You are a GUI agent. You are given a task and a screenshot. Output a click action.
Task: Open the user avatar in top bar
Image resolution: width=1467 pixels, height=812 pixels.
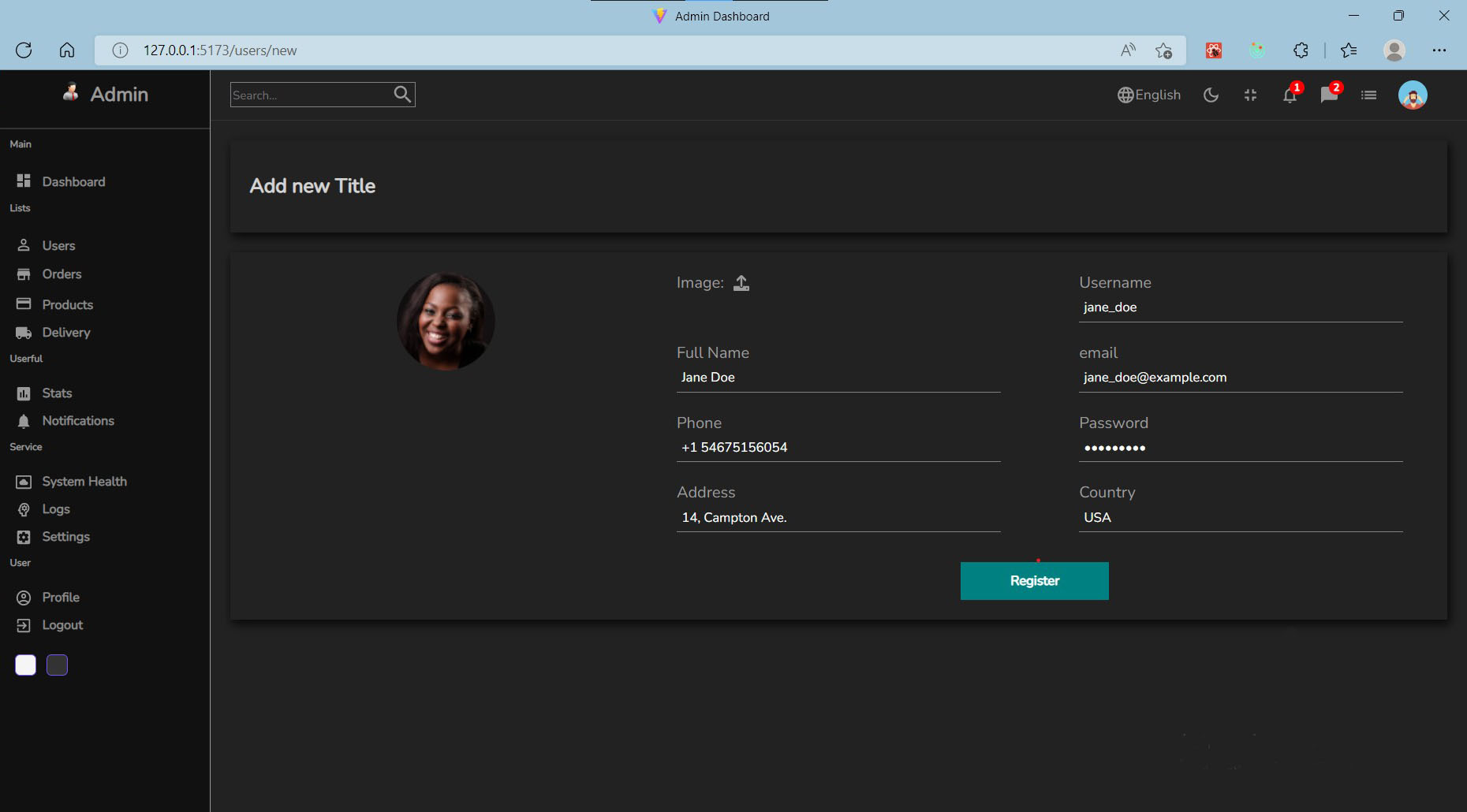(1413, 95)
